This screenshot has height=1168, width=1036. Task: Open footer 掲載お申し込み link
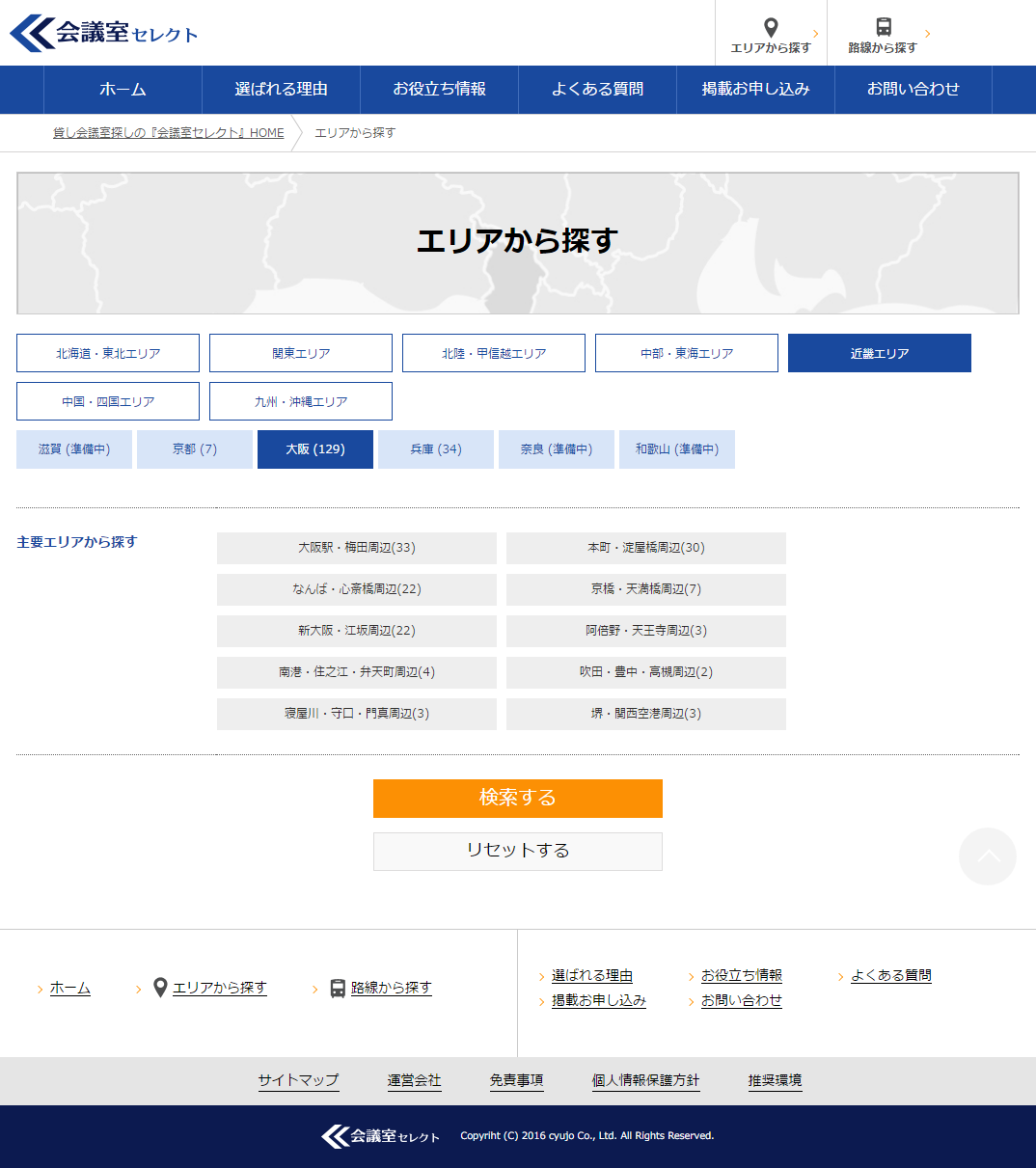click(599, 1001)
